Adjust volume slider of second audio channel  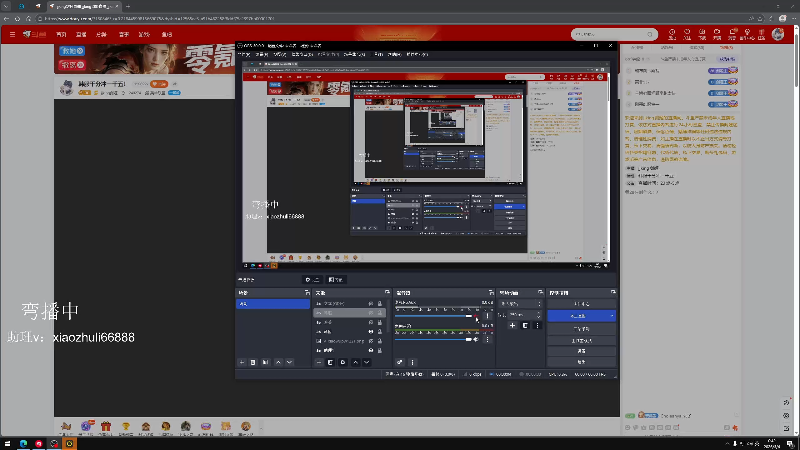(433, 339)
